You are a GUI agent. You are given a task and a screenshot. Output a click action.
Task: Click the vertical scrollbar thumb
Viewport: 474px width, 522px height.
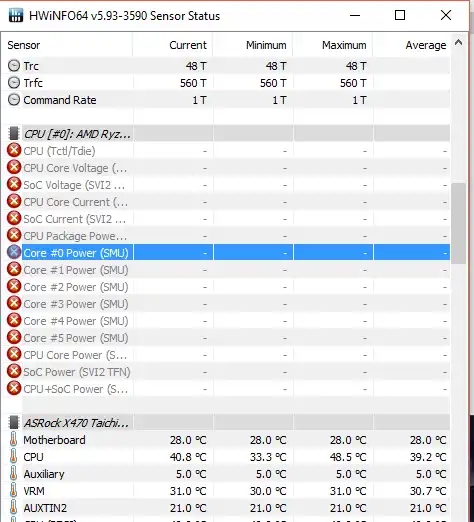point(459,224)
